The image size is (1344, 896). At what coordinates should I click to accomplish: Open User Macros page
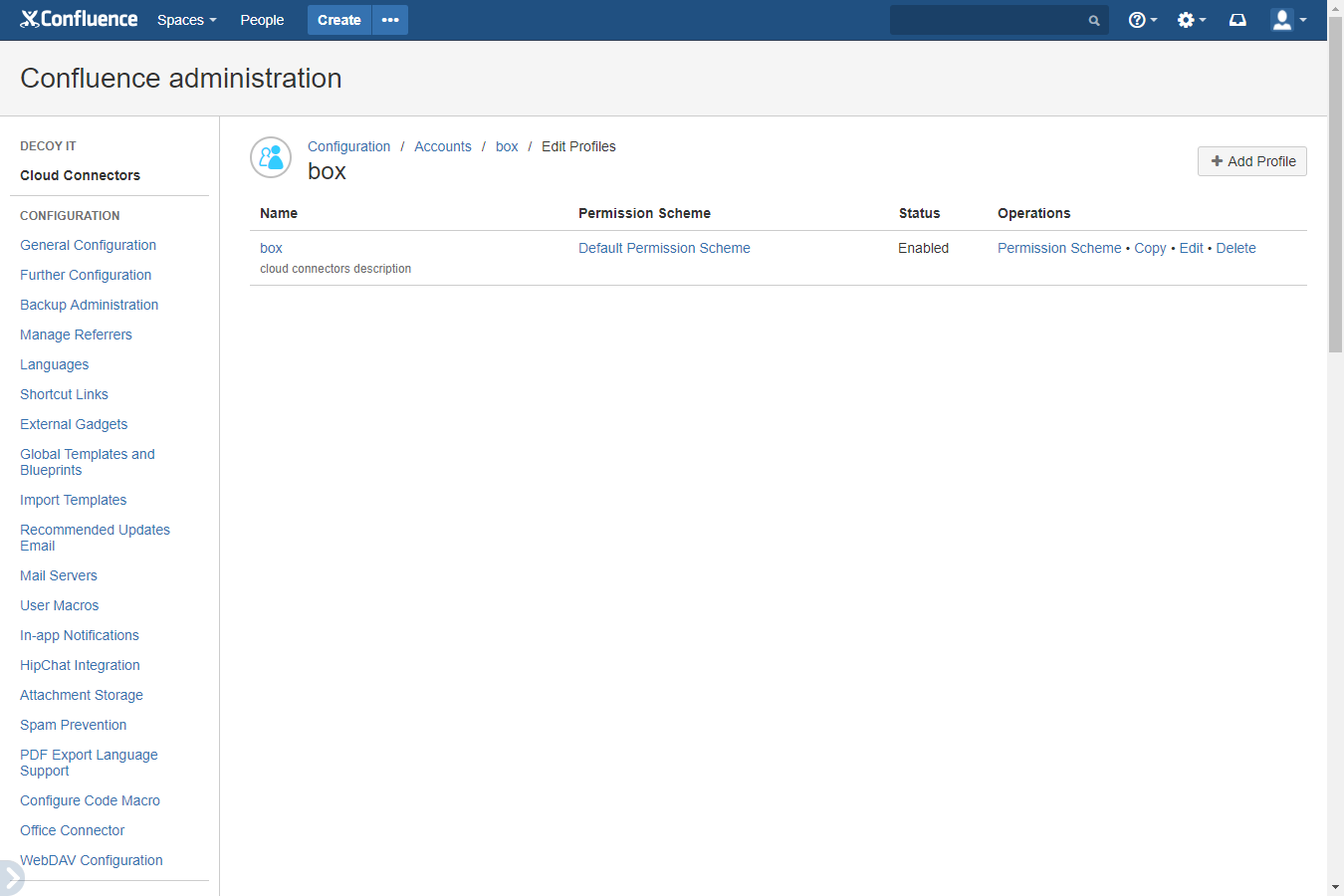tap(59, 605)
